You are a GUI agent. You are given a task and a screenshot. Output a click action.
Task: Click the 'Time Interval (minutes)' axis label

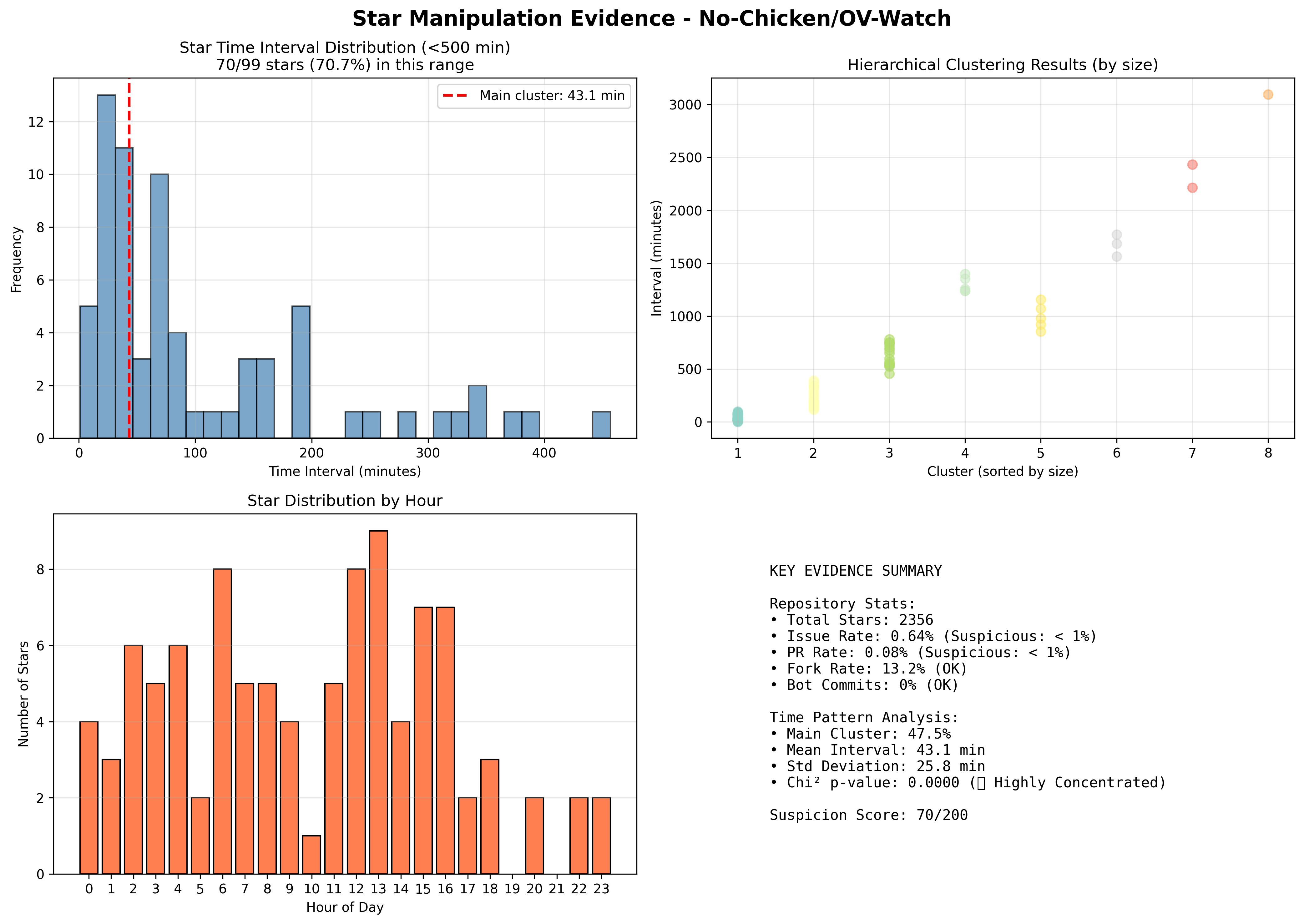click(345, 472)
